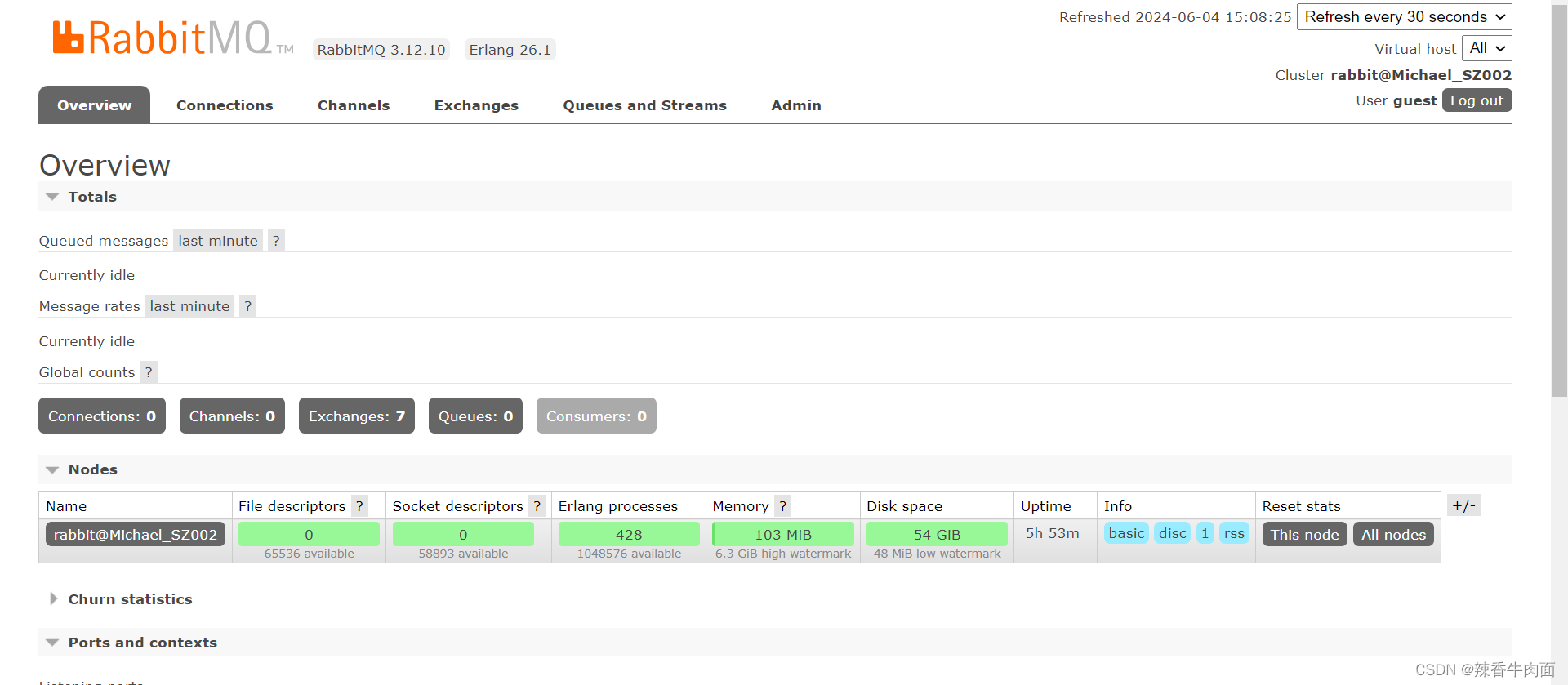Click the Erlang processes 428 bar
1568x685 pixels.
(x=629, y=534)
